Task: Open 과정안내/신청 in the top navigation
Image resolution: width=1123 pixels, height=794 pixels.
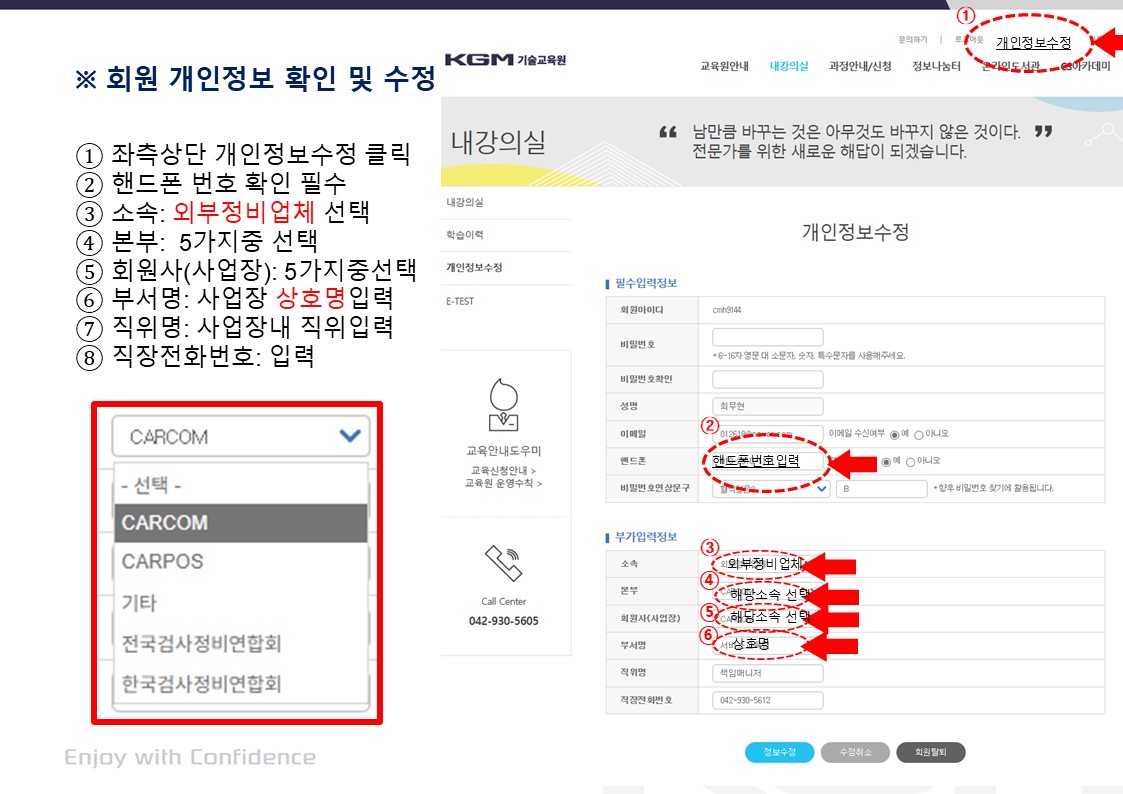Action: click(x=859, y=67)
